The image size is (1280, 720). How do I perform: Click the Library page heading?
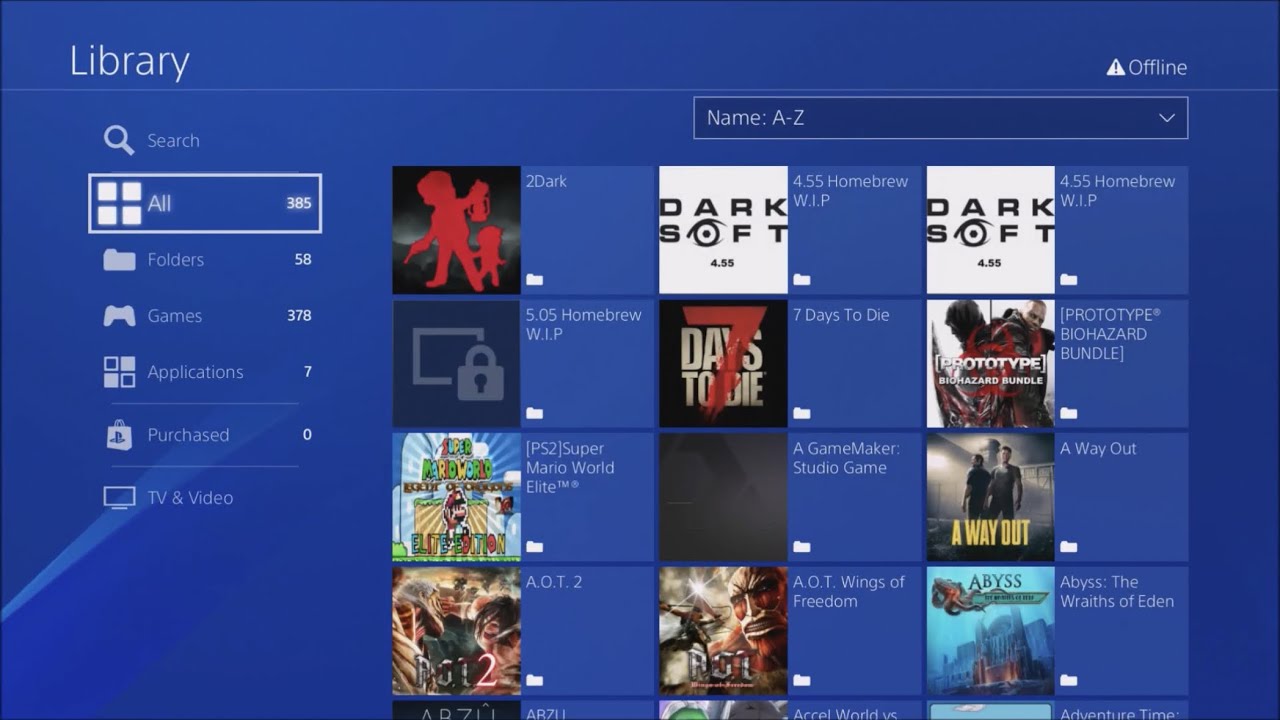[x=129, y=62]
